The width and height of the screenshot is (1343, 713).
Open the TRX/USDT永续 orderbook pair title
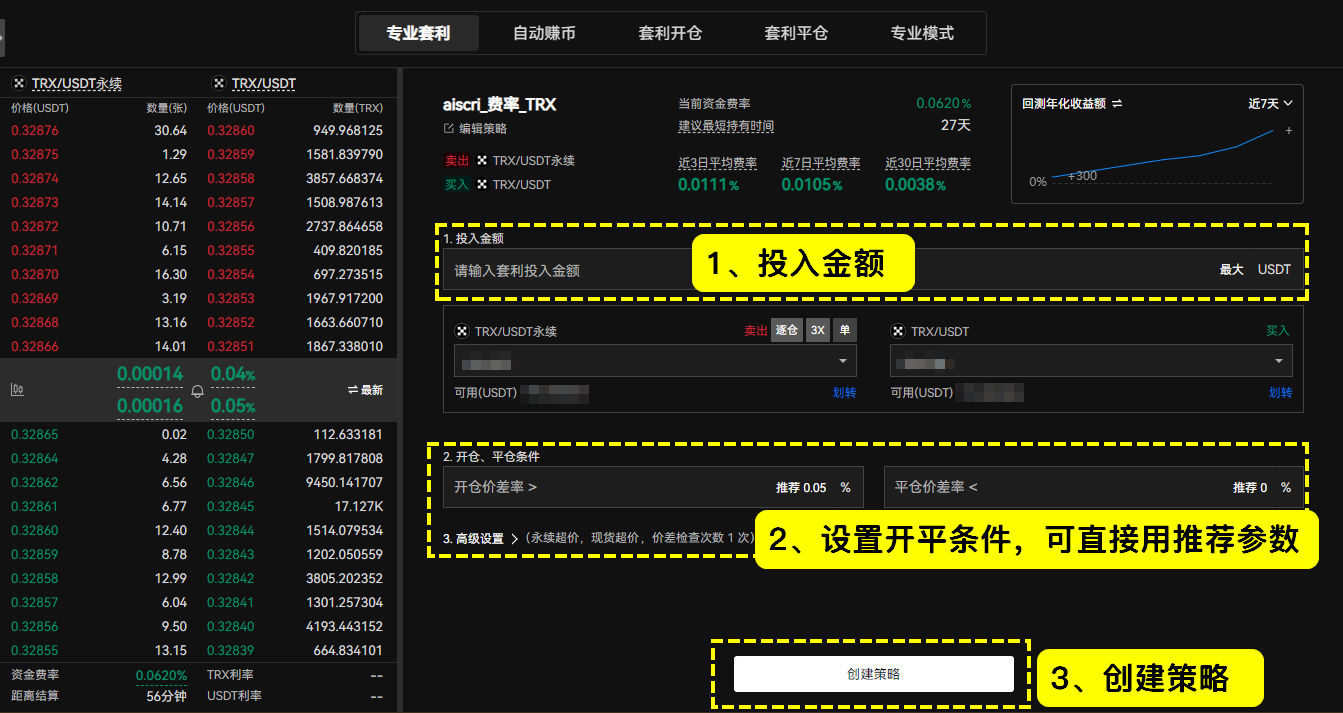click(76, 83)
